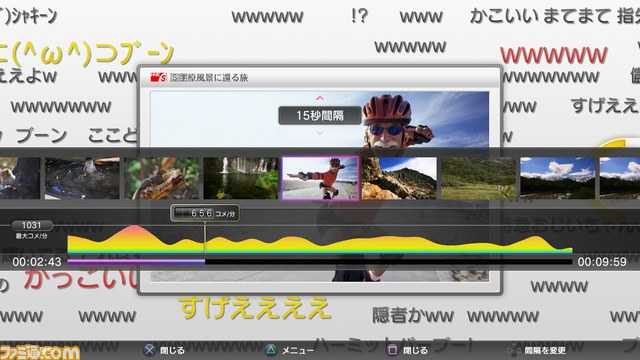Select the squirrel on log thumbnail
Screen dimensions: 640x360
pos(162,178)
